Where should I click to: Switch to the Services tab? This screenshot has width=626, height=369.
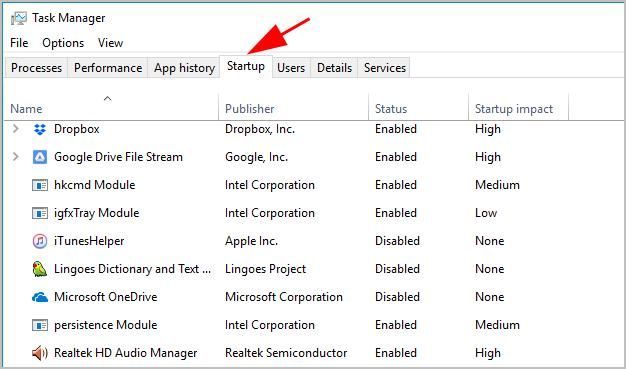(x=384, y=68)
